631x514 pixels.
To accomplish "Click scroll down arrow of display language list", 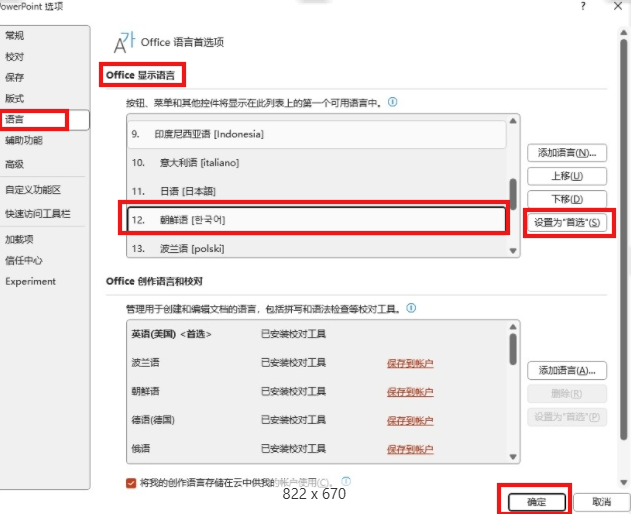I will pyautogui.click(x=513, y=251).
